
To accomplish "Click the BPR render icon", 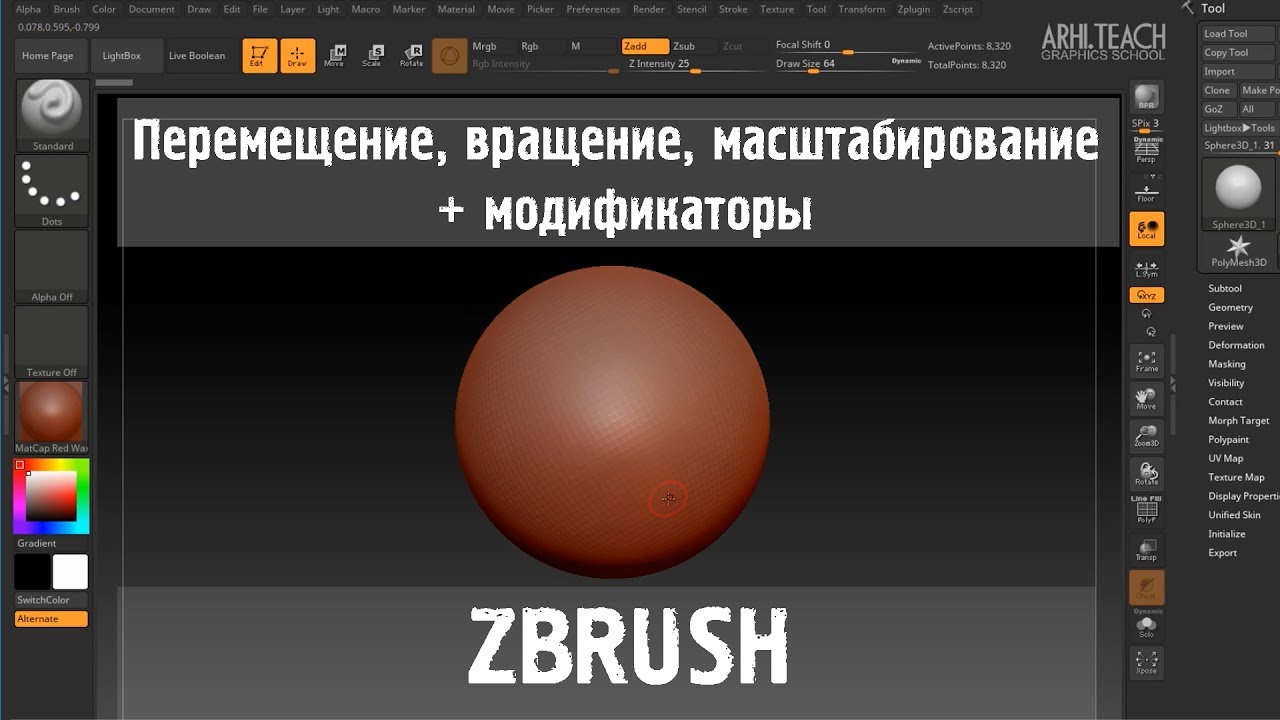I will (1146, 98).
